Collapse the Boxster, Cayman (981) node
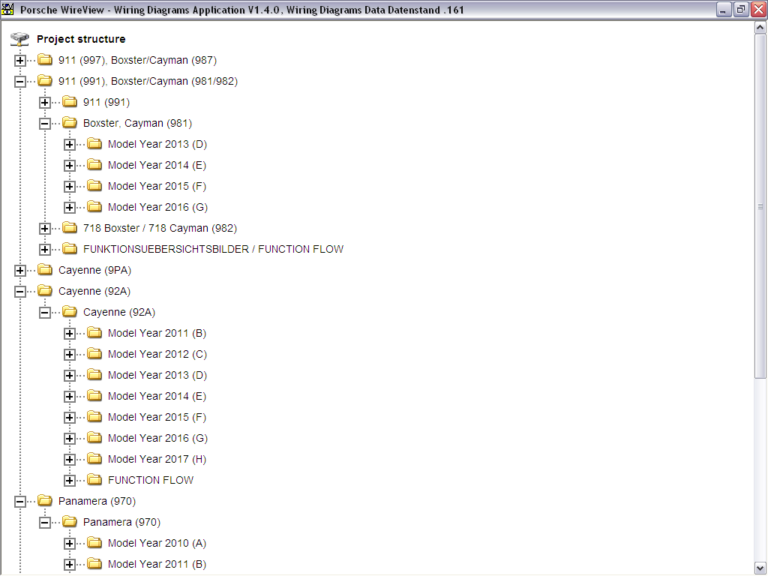This screenshot has height=576, width=768. pos(45,123)
